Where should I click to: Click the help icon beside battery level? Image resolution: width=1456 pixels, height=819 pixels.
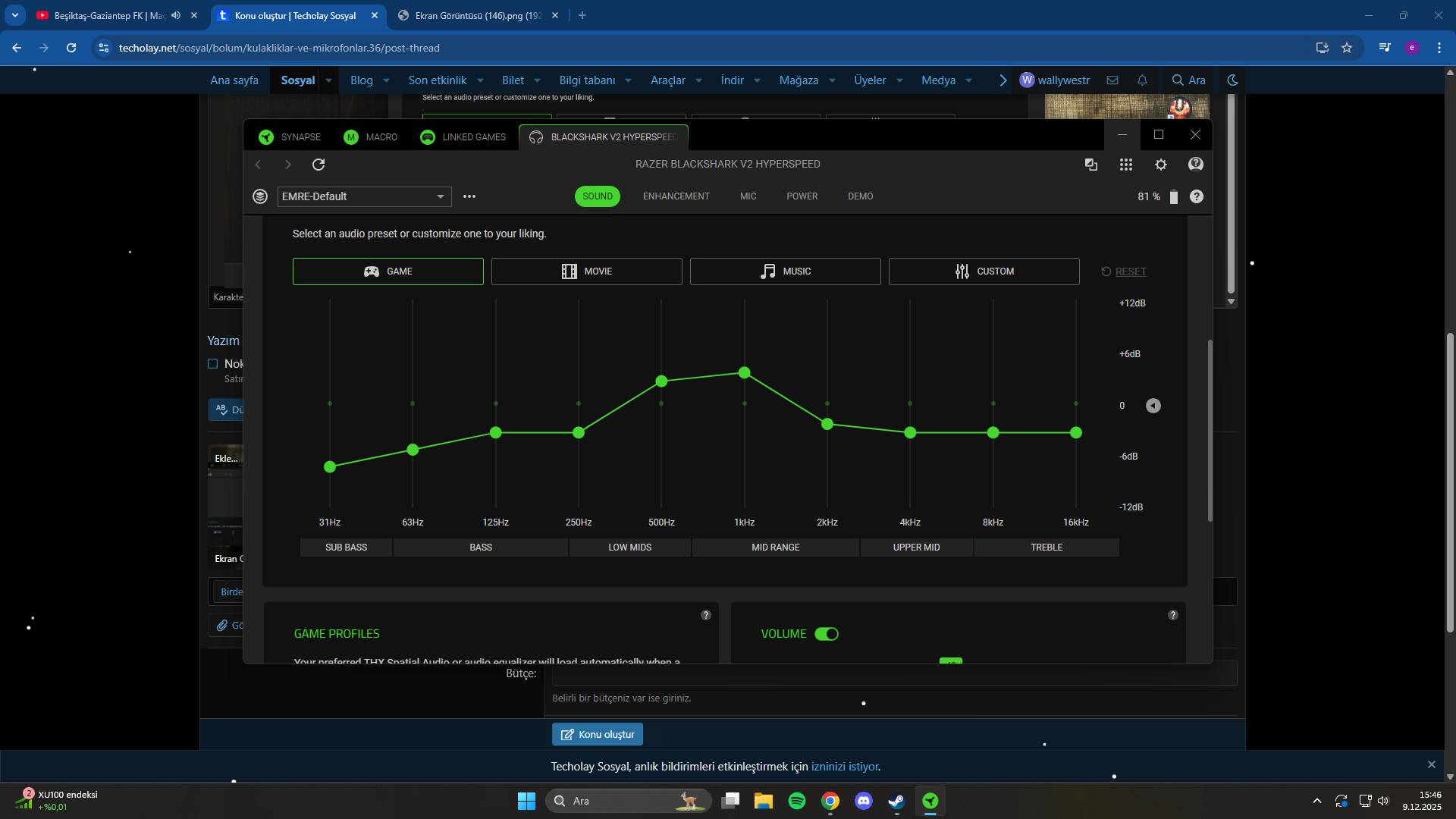[1197, 196]
